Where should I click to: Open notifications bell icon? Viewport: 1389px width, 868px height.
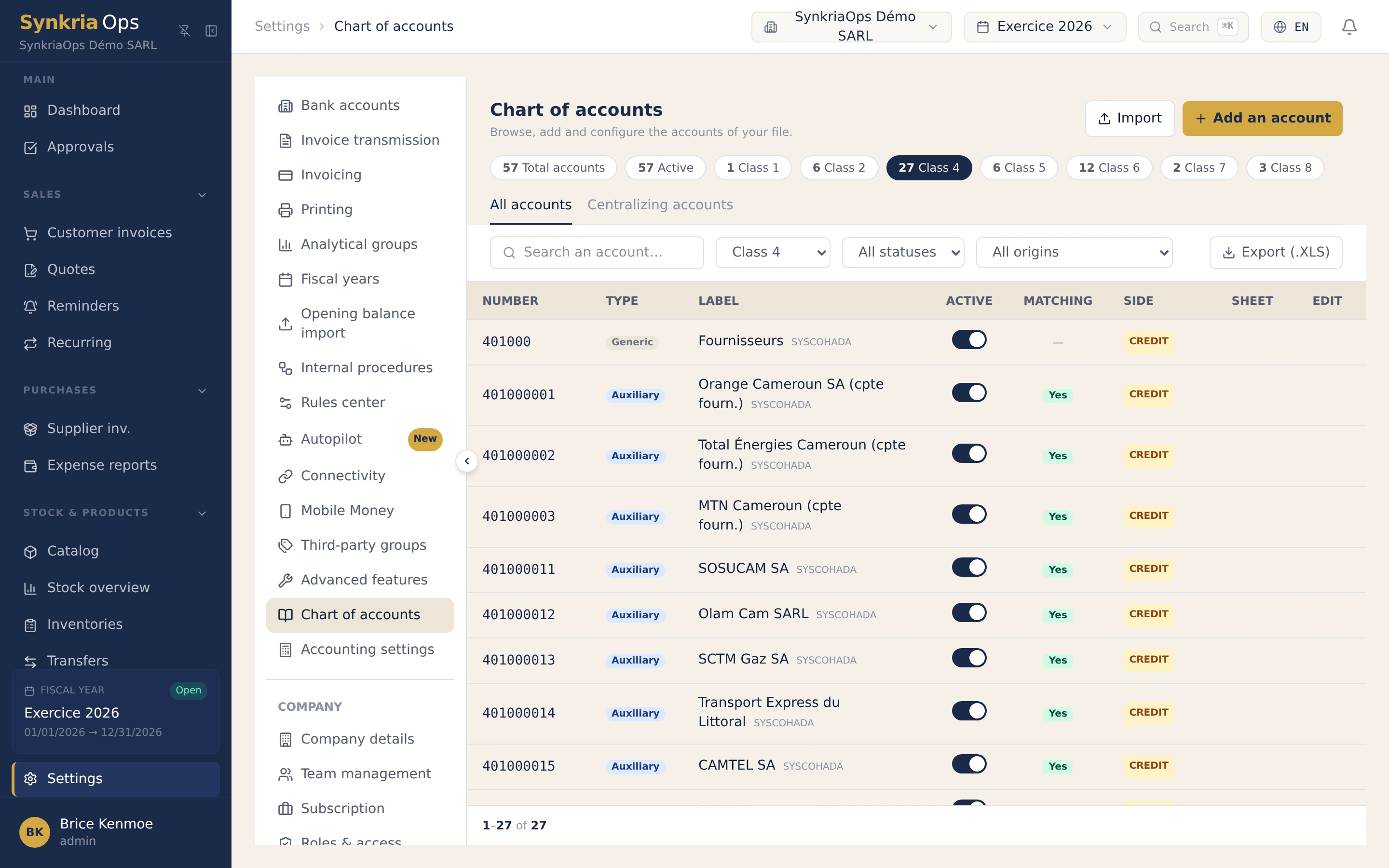pyautogui.click(x=1349, y=27)
